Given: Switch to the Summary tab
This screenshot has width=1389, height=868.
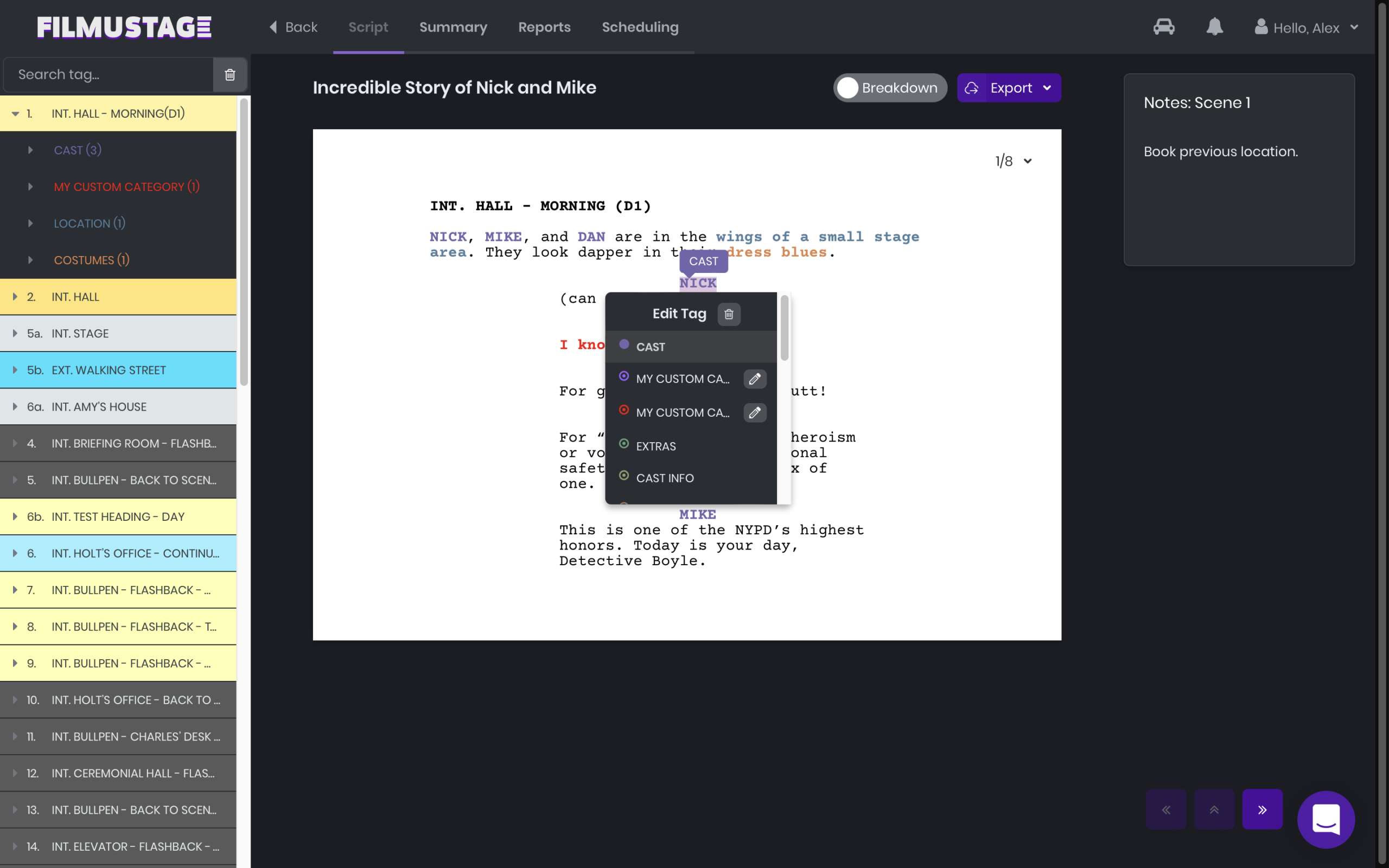Looking at the screenshot, I should pyautogui.click(x=453, y=27).
